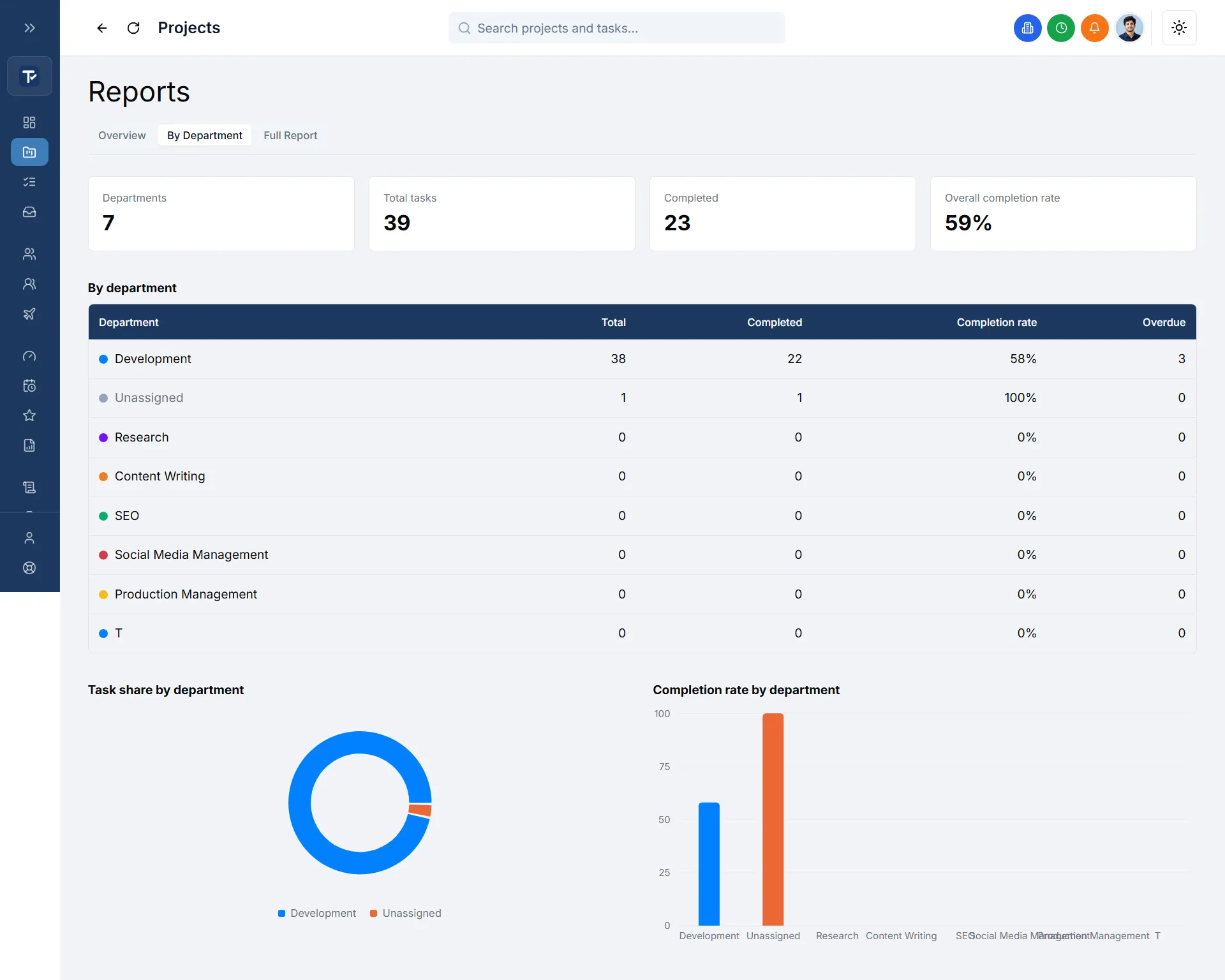1225x980 pixels.
Task: Click the red dot beside Social Media Management
Action: (103, 555)
